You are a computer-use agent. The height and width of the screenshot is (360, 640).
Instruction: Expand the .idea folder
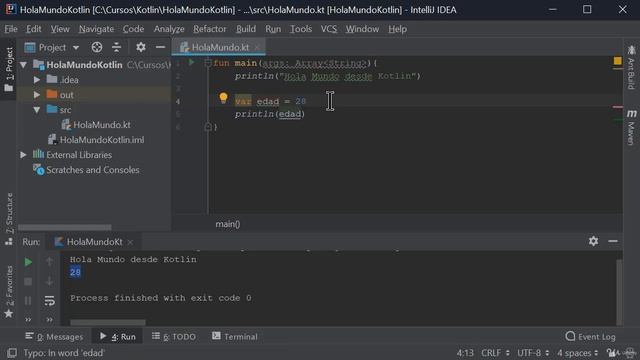coord(37,80)
